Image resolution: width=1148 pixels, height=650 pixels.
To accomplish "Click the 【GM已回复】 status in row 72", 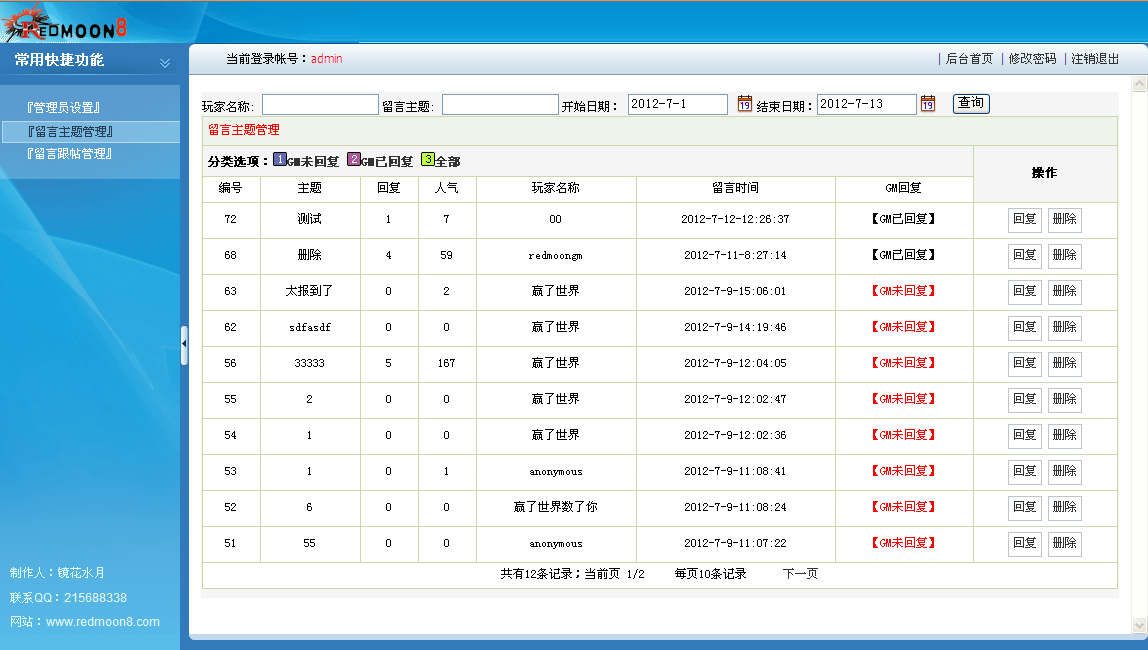I will (x=903, y=219).
